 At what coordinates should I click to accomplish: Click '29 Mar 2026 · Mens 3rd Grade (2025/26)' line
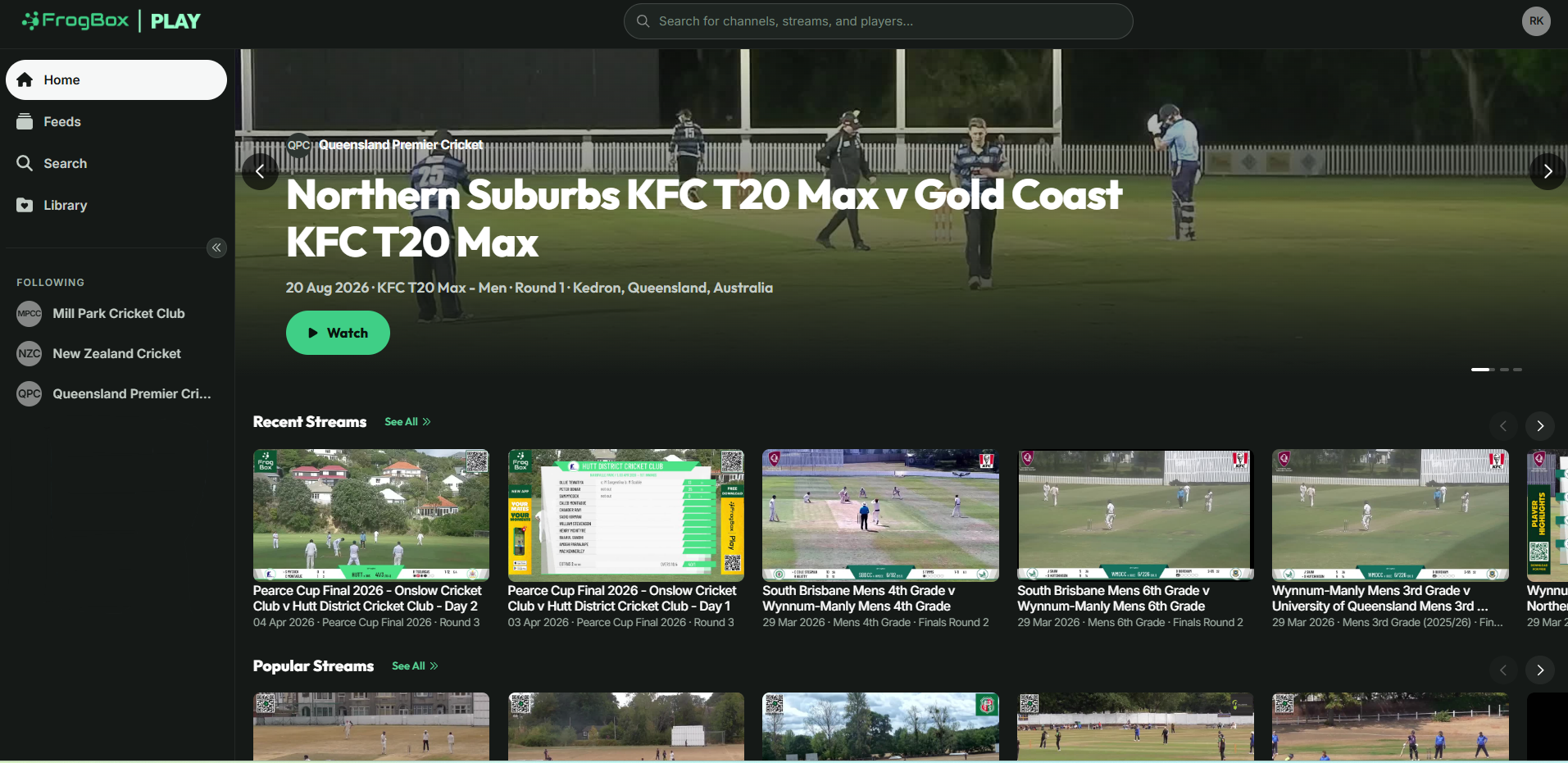tap(1388, 623)
